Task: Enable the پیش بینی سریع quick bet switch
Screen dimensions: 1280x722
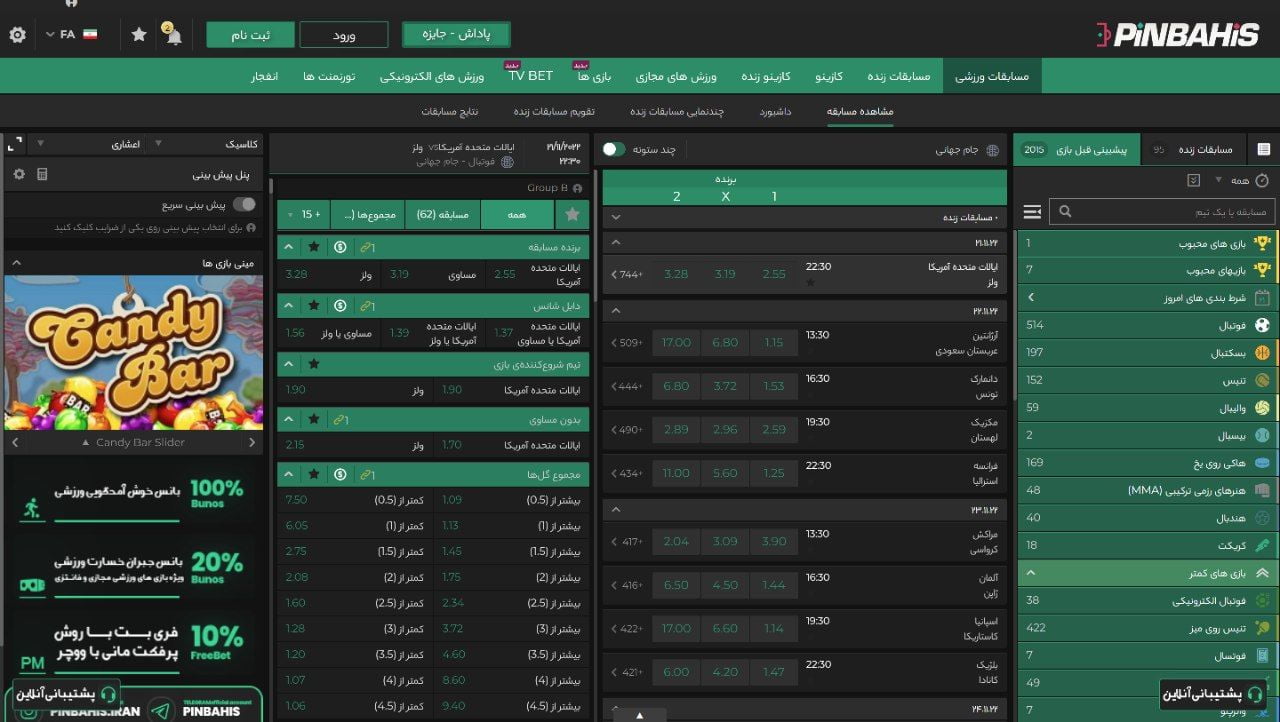Action: [x=243, y=205]
